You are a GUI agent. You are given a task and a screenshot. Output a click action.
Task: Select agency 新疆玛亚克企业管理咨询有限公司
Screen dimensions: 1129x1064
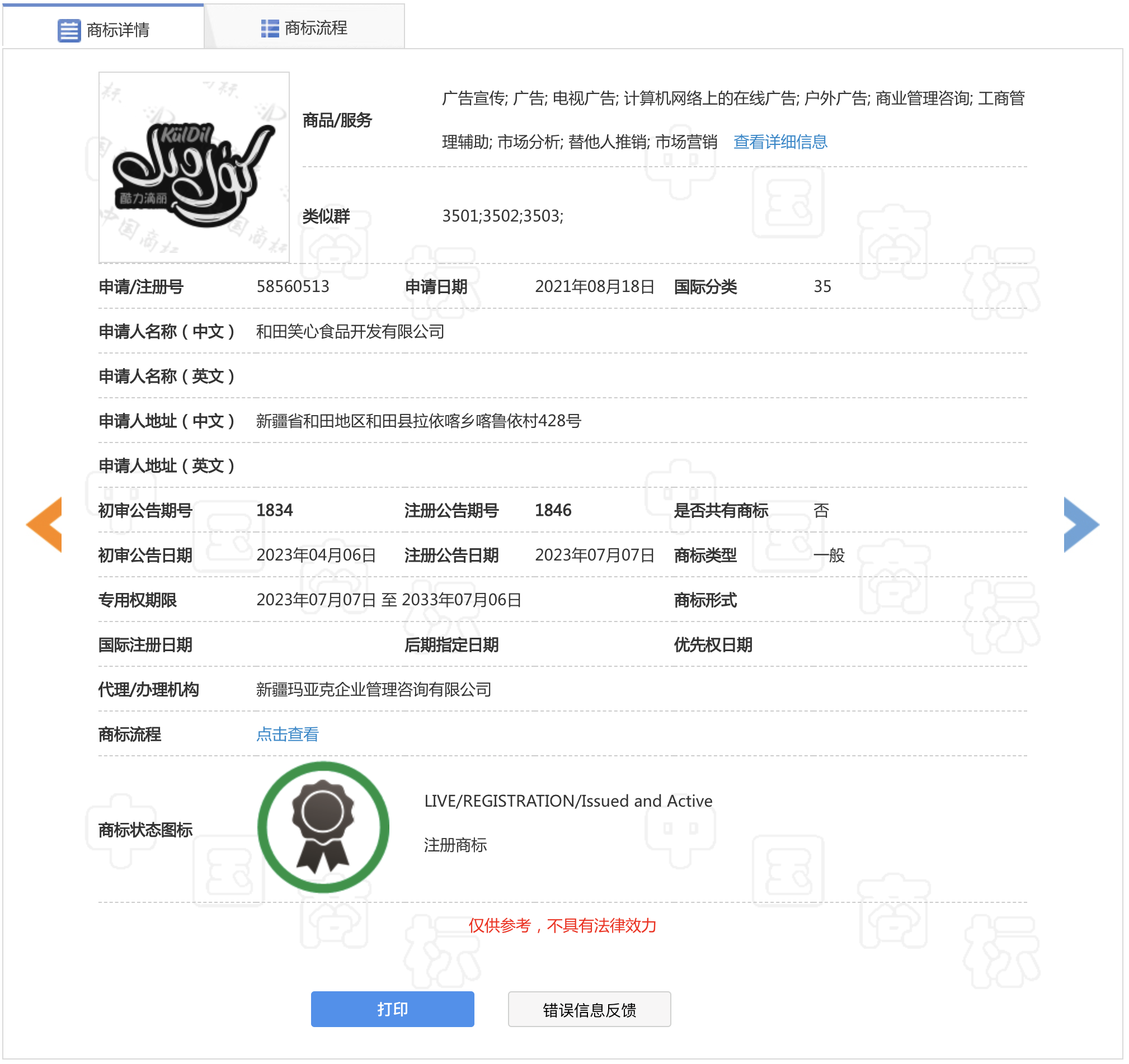tap(374, 690)
